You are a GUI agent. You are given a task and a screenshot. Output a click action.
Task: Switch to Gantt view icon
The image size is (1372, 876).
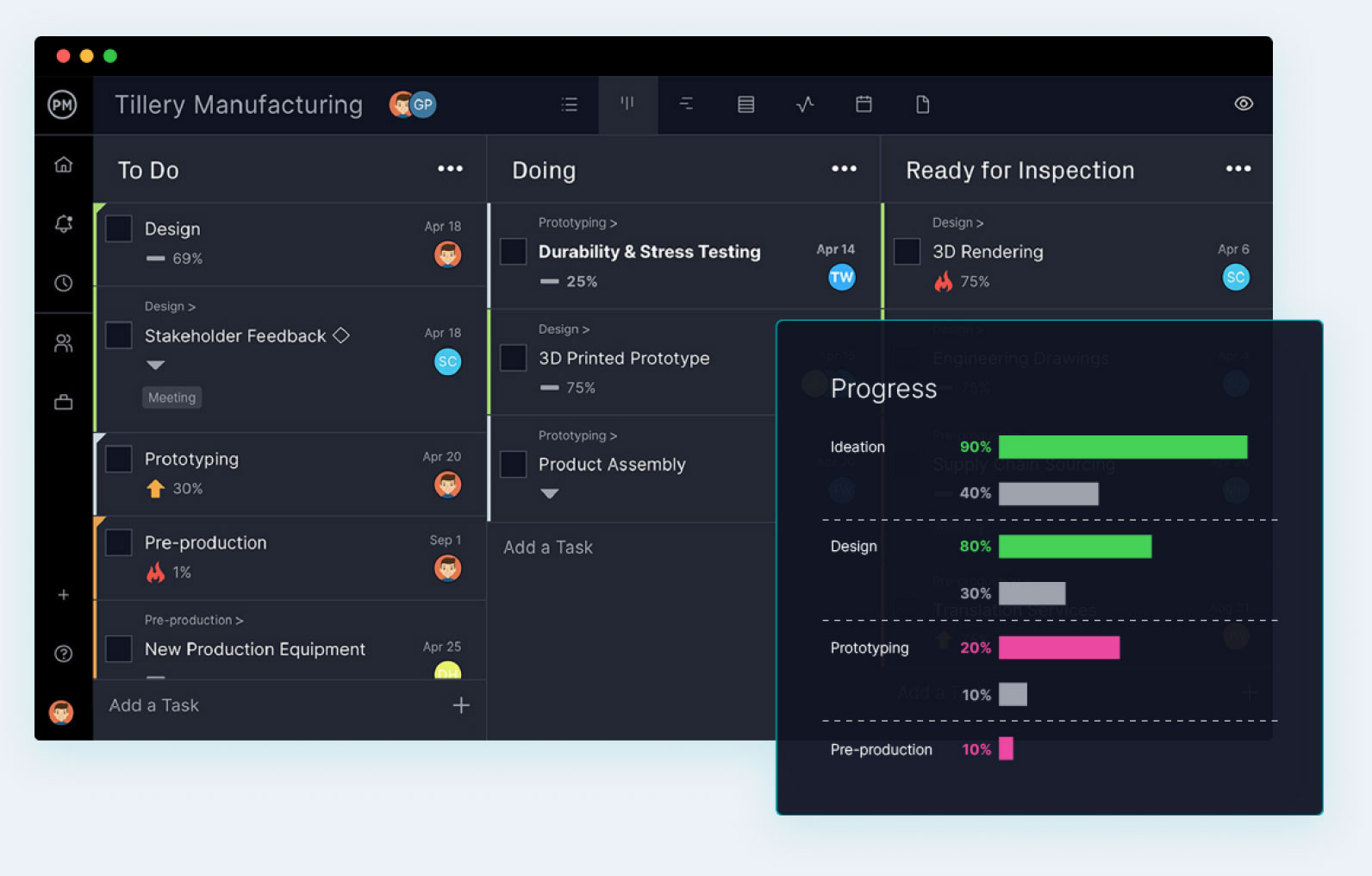(686, 103)
